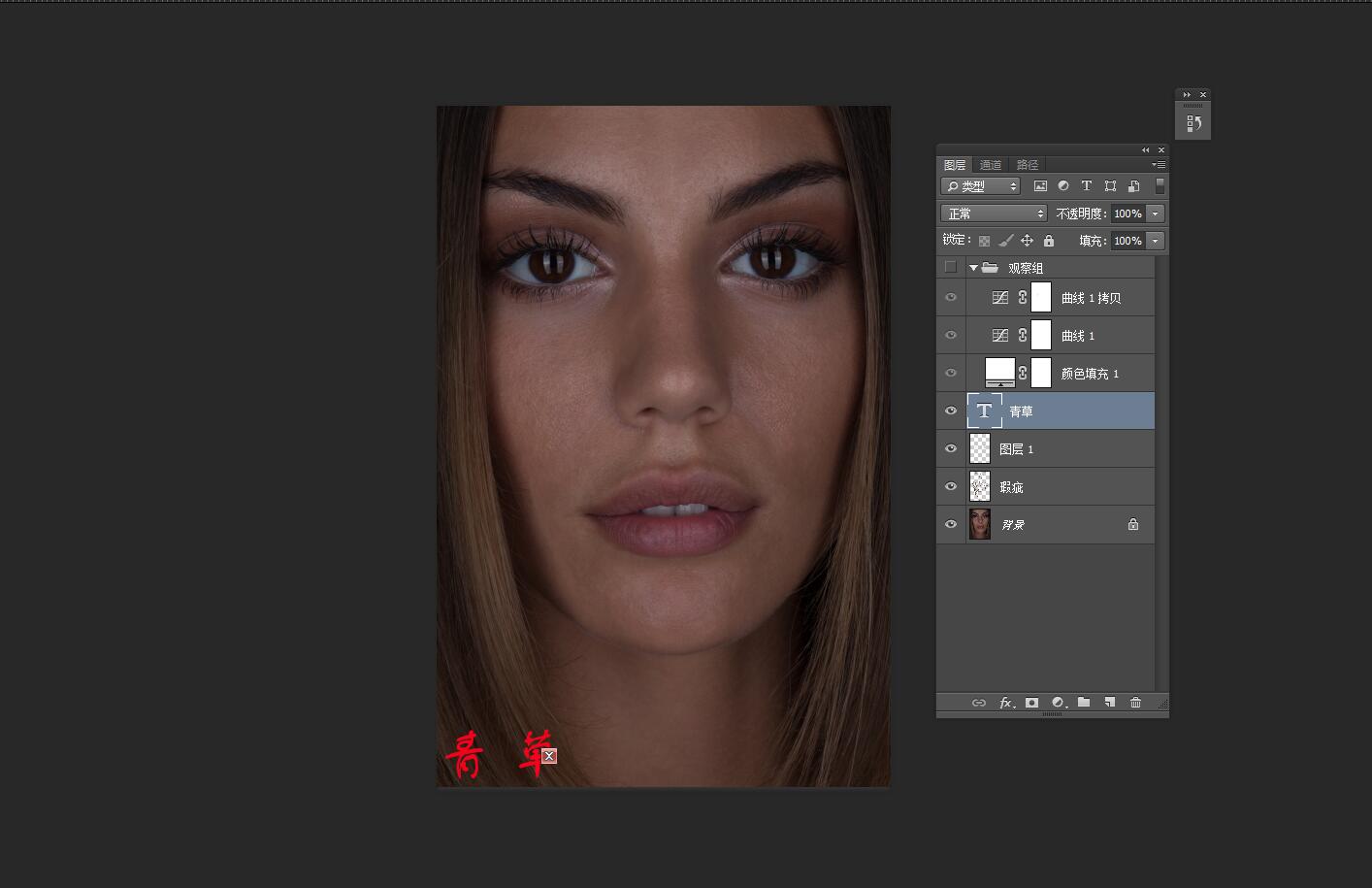Select the layer named 瑕疵
The width and height of the screenshot is (1372, 888).
(1011, 487)
